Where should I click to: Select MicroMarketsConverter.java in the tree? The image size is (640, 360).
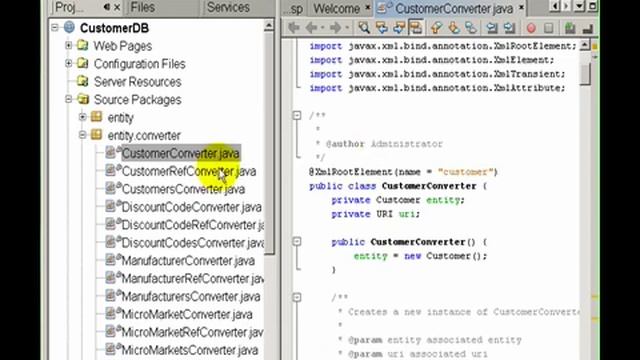point(189,351)
